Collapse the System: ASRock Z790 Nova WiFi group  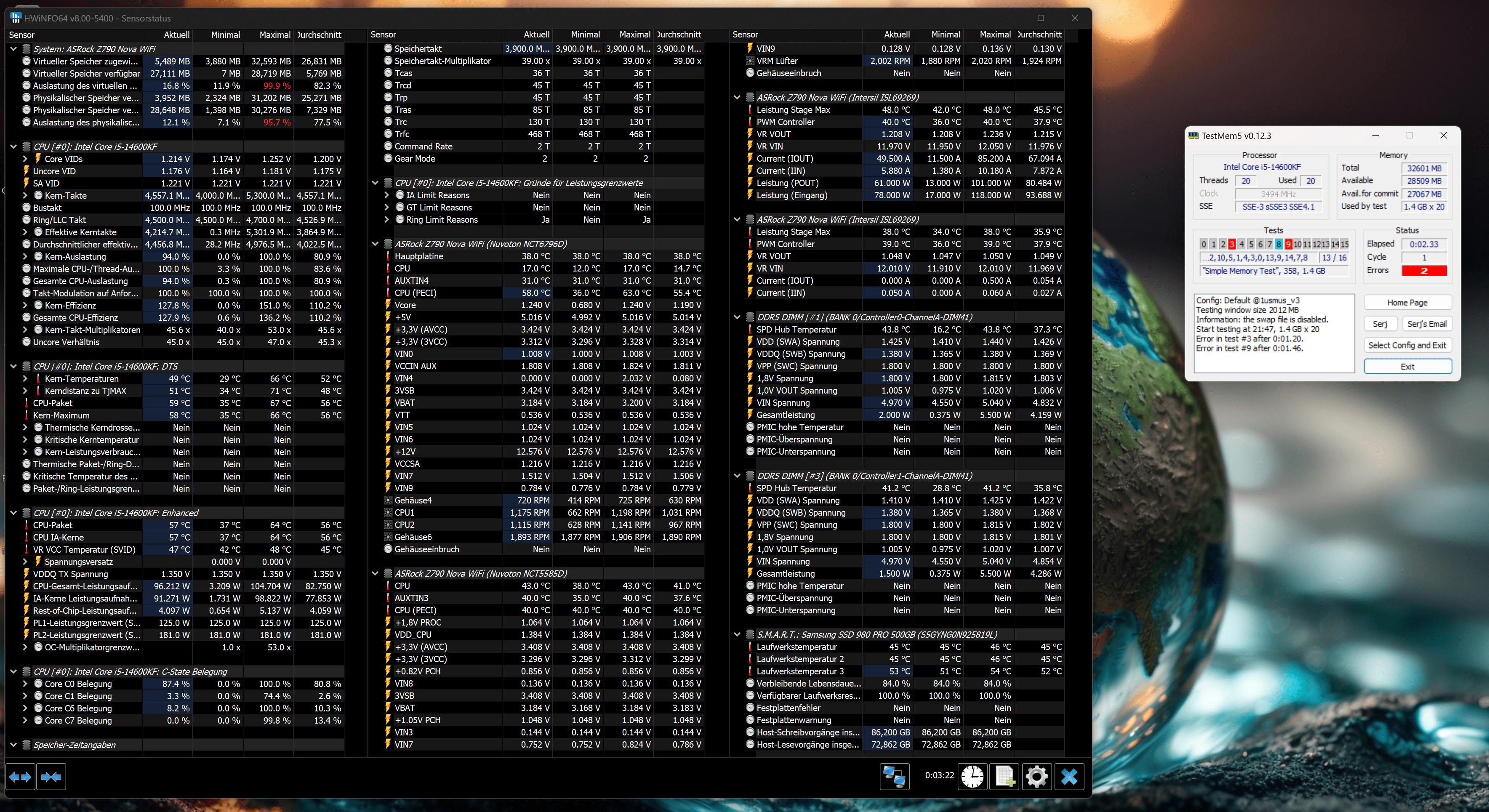(13, 49)
